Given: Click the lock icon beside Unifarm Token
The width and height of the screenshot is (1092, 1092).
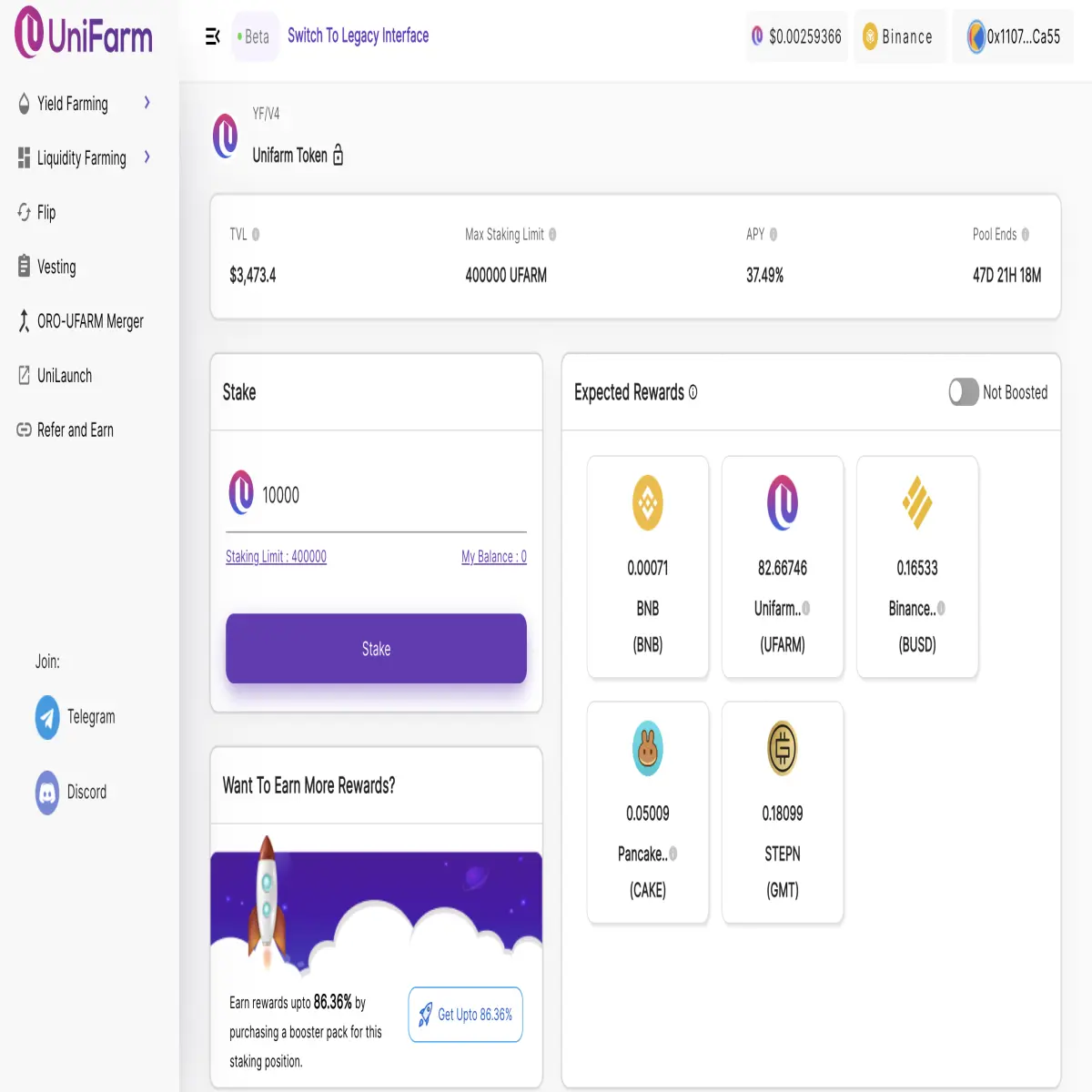Looking at the screenshot, I should [339, 155].
